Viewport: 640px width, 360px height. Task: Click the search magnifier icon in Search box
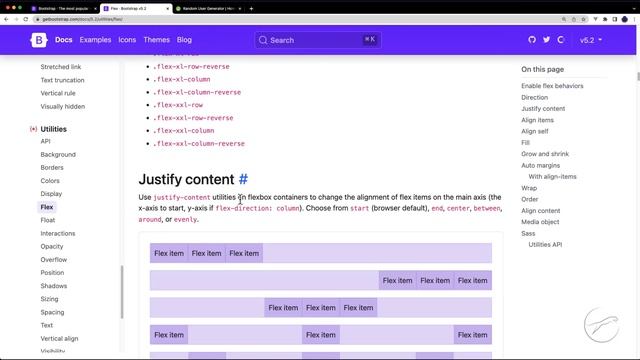(263, 40)
